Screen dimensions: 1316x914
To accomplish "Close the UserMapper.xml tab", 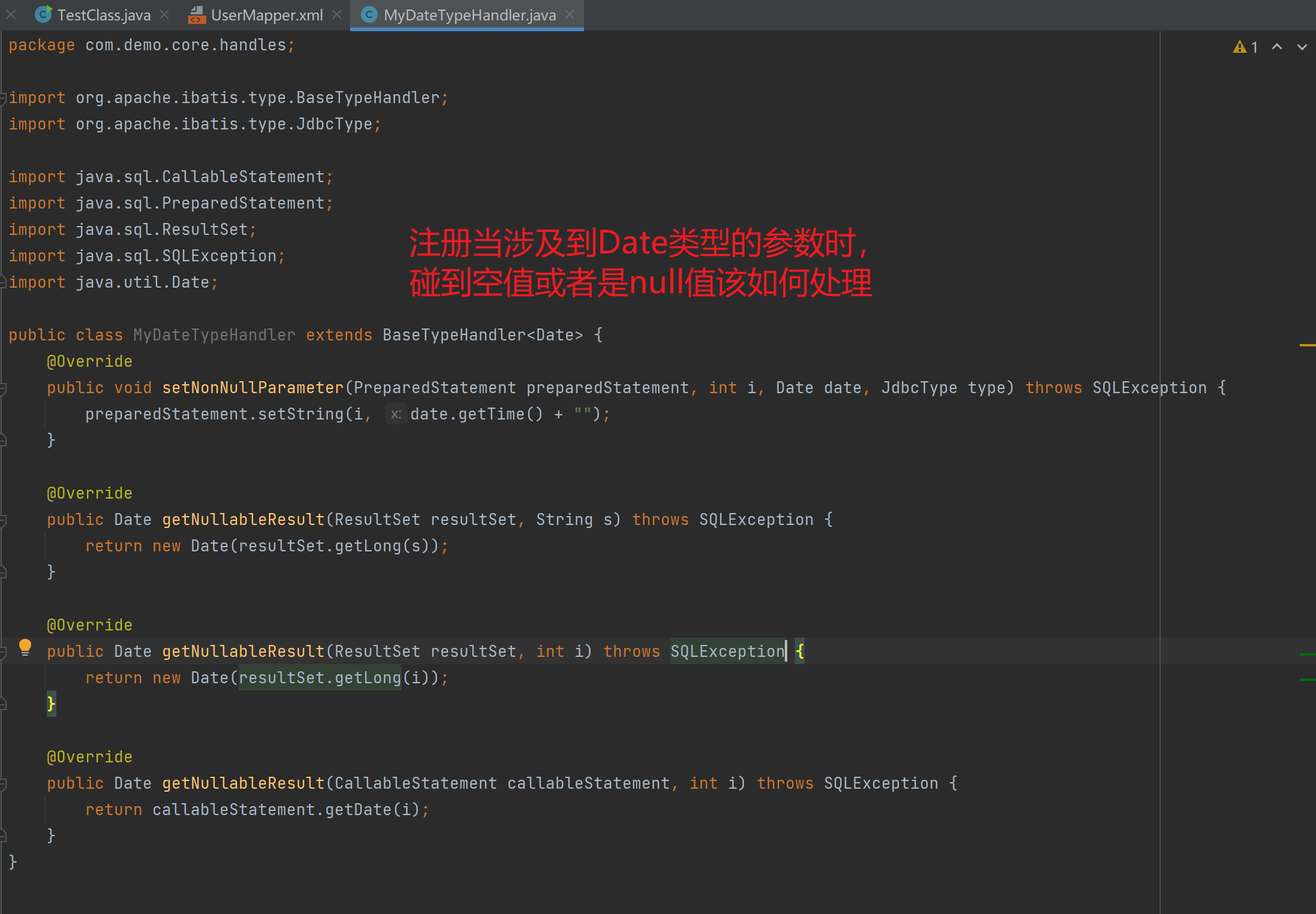I will coord(337,14).
